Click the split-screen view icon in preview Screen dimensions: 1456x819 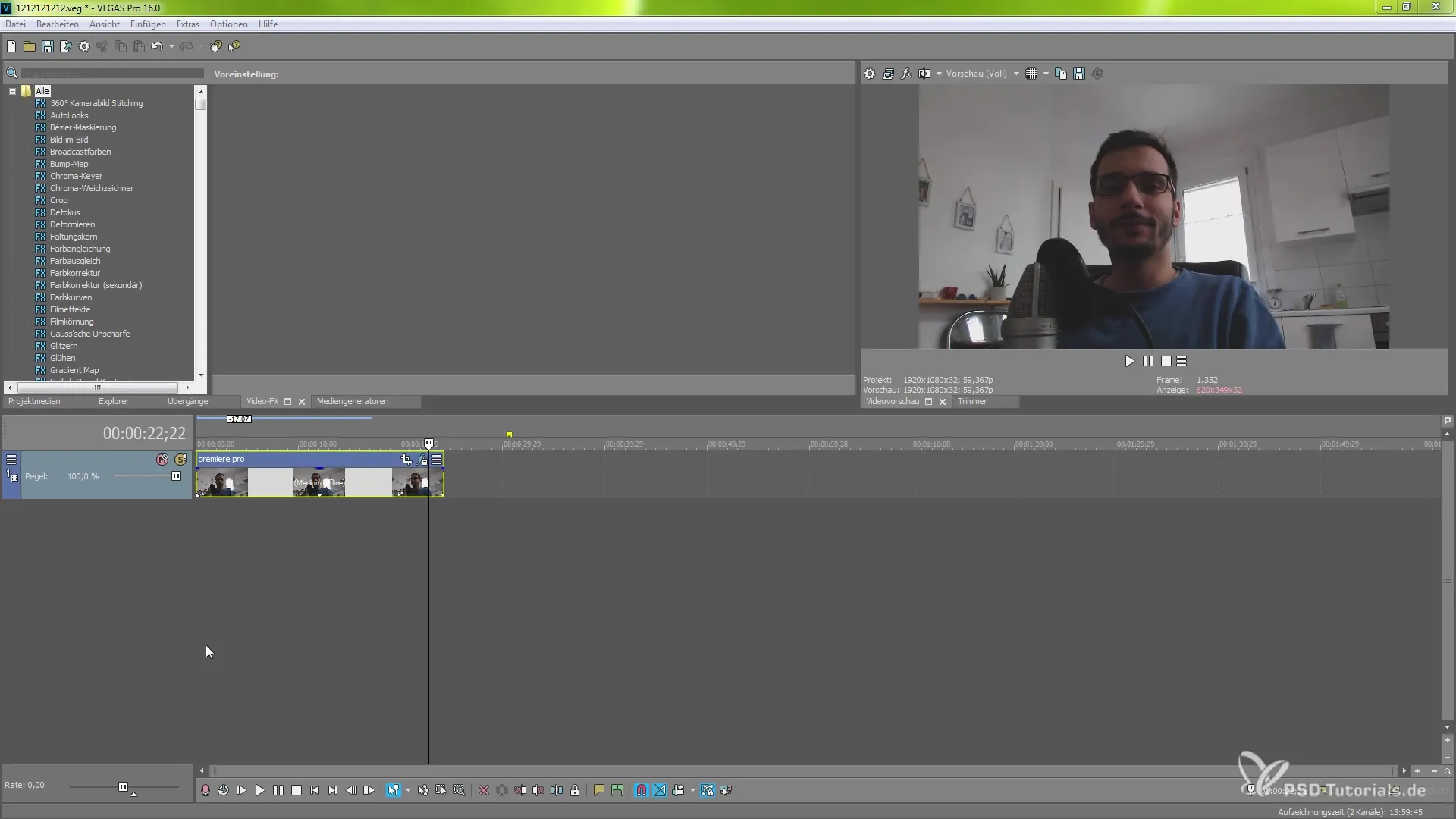pos(924,74)
